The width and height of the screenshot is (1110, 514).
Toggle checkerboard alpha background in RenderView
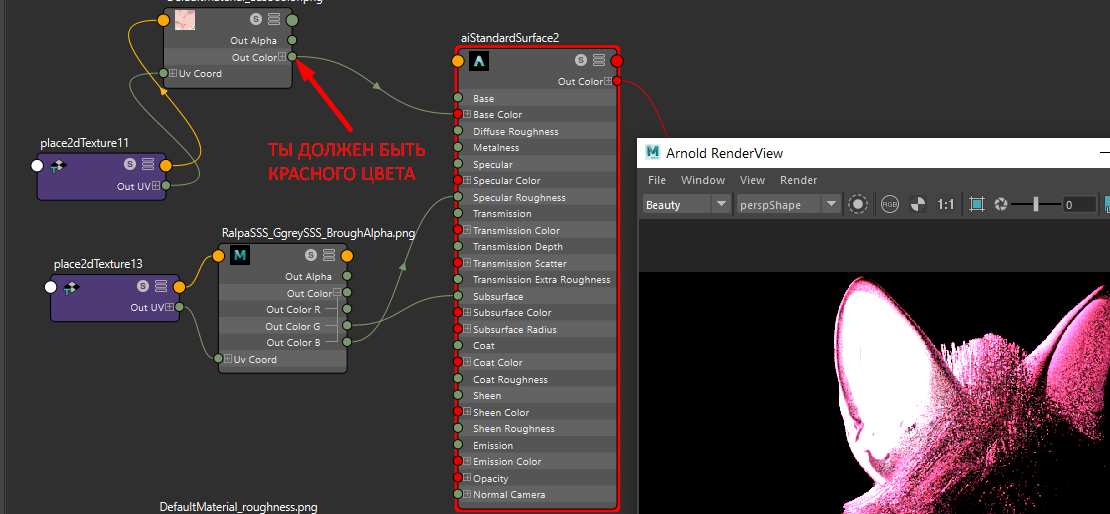pyautogui.click(x=917, y=205)
